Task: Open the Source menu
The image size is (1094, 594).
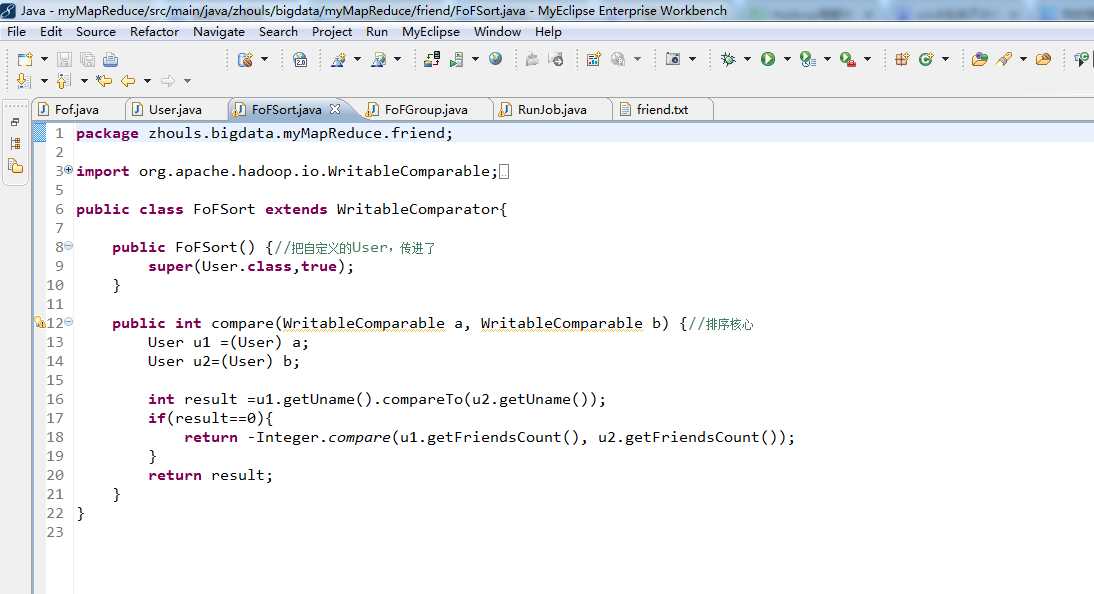Action: coord(96,31)
